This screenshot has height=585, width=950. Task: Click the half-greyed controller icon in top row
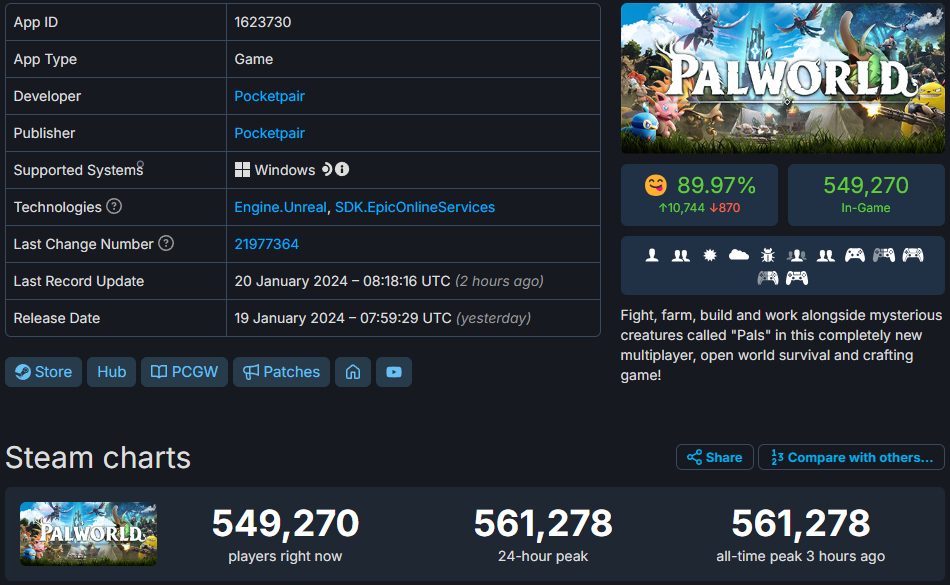[x=884, y=256]
